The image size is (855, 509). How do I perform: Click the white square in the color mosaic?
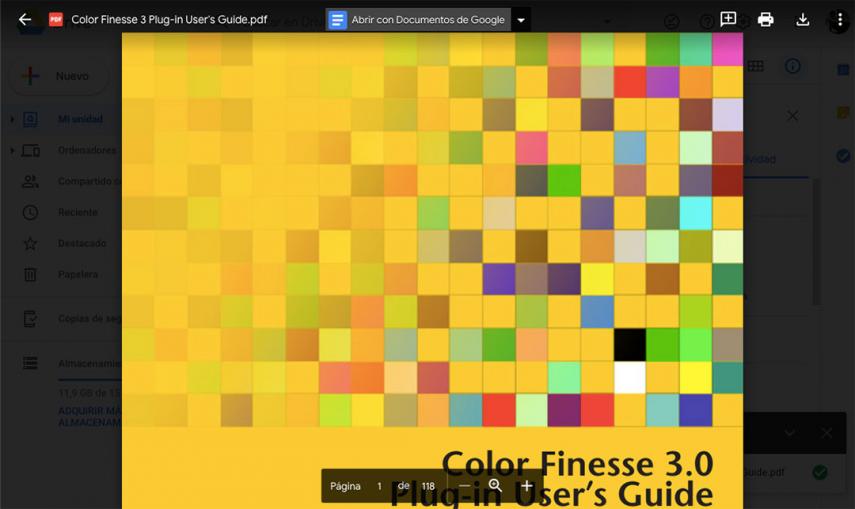630,378
